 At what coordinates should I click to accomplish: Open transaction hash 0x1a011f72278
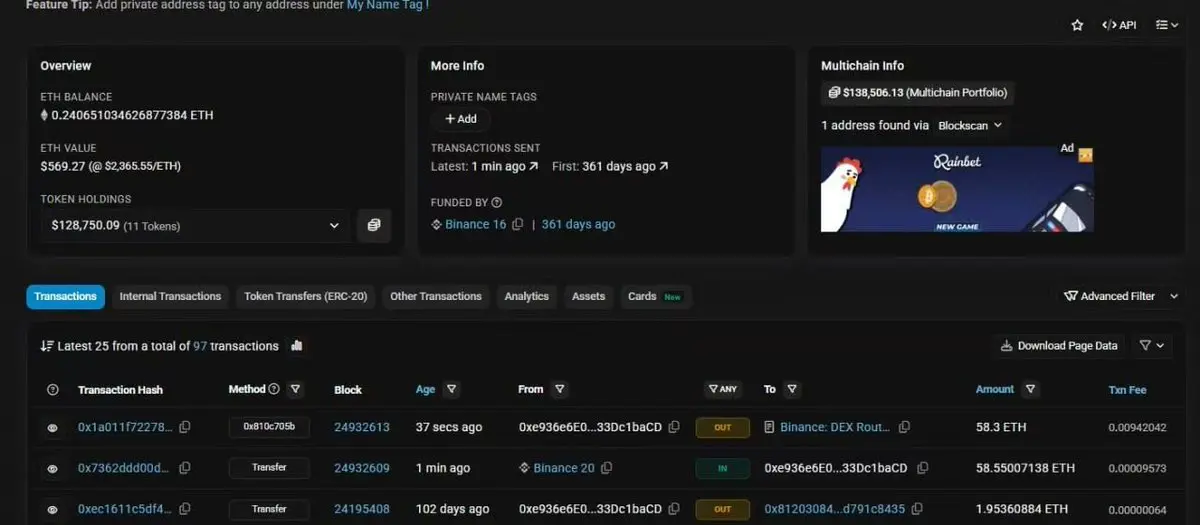click(125, 427)
